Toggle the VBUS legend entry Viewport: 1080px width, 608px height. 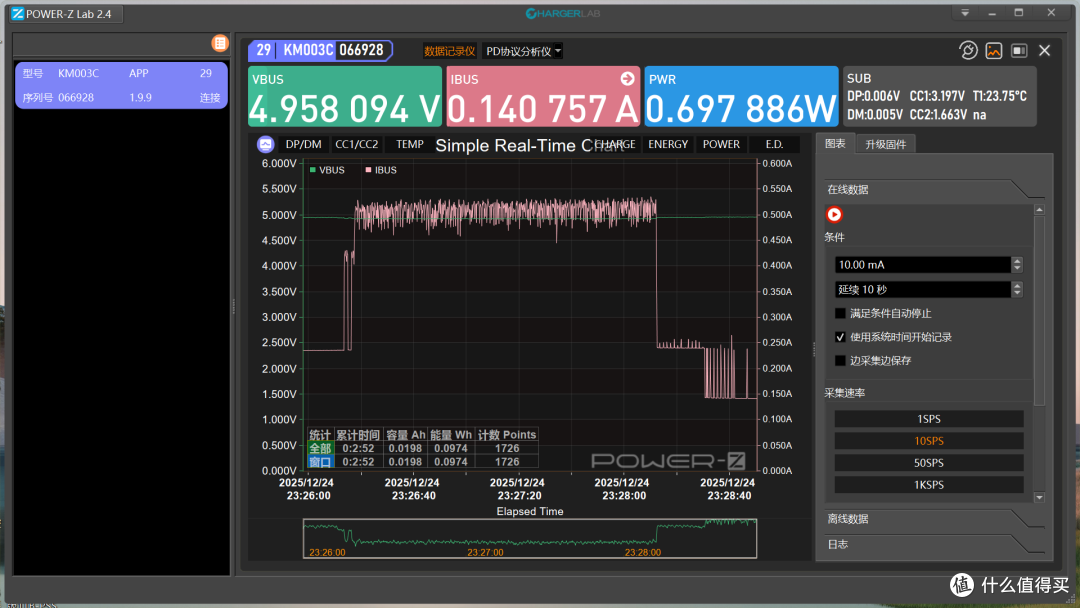[327, 170]
